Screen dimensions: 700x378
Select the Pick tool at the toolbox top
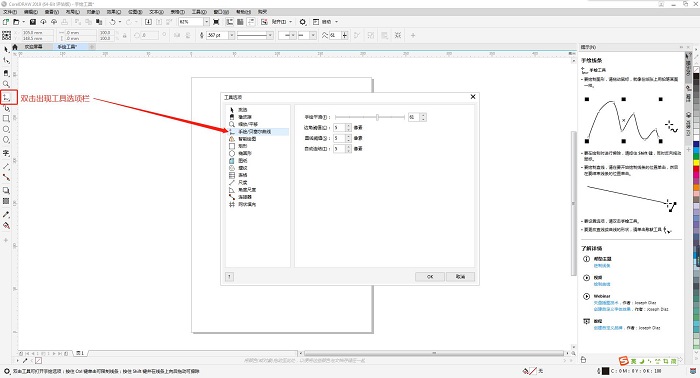6,50
